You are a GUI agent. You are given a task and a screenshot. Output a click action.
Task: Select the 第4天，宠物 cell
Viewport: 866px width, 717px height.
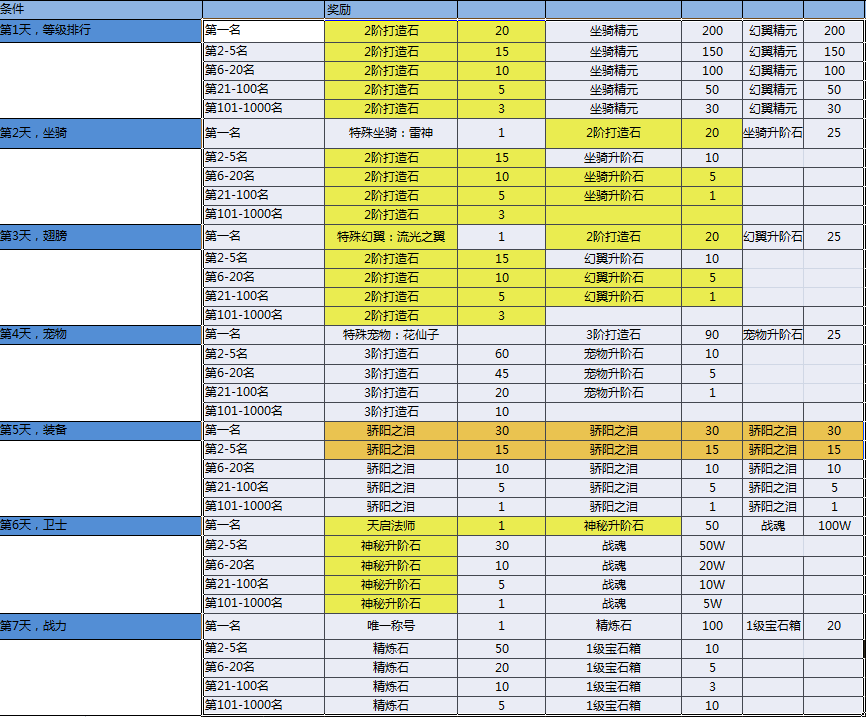pyautogui.click(x=100, y=334)
